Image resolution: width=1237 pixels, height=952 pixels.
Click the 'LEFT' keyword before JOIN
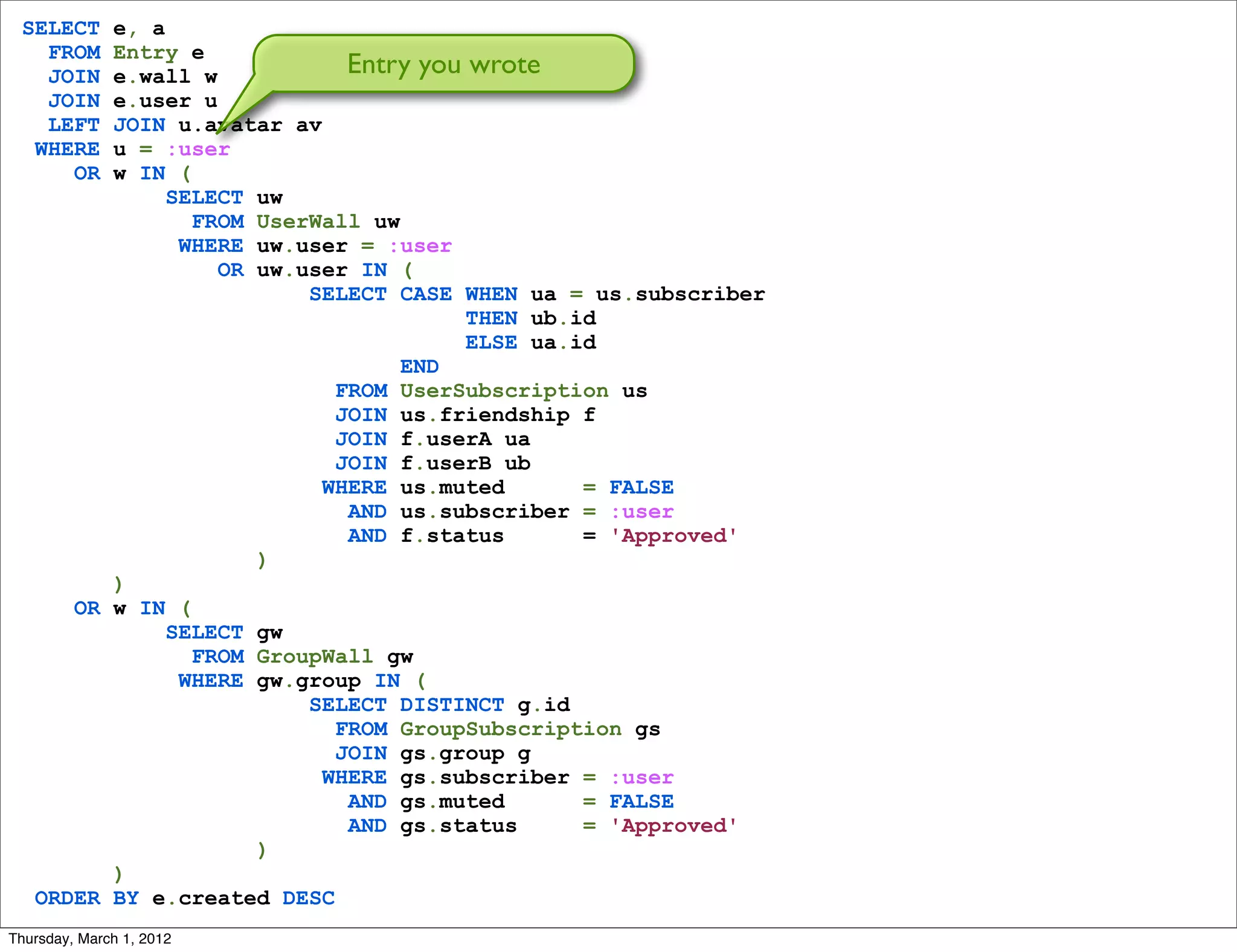click(74, 125)
